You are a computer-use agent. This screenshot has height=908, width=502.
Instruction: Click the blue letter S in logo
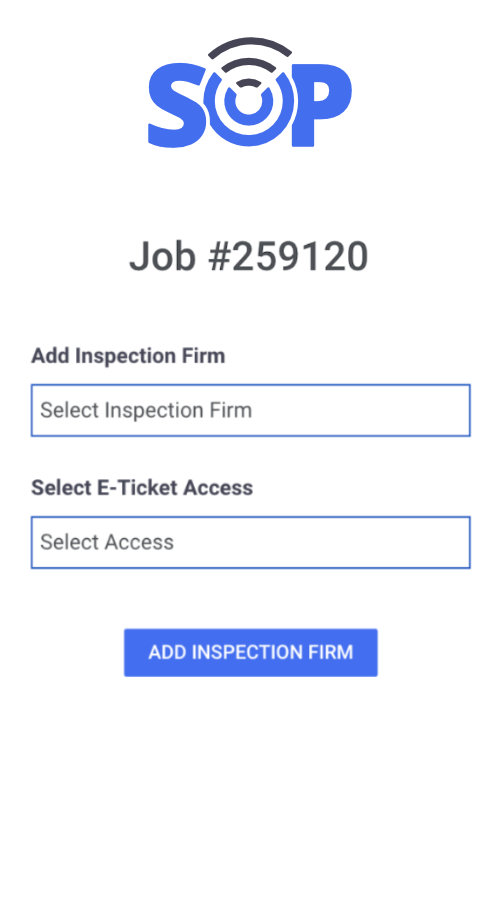(x=177, y=105)
